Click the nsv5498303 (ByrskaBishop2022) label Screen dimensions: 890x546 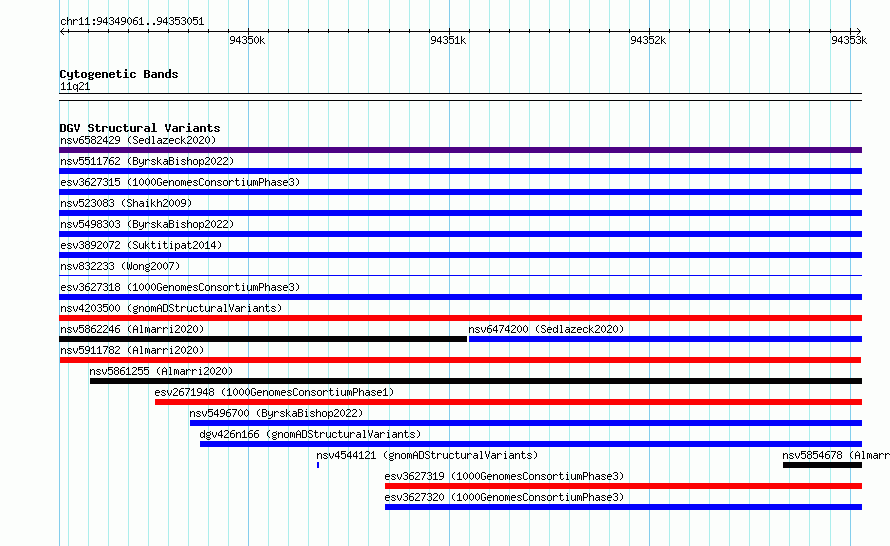(147, 224)
